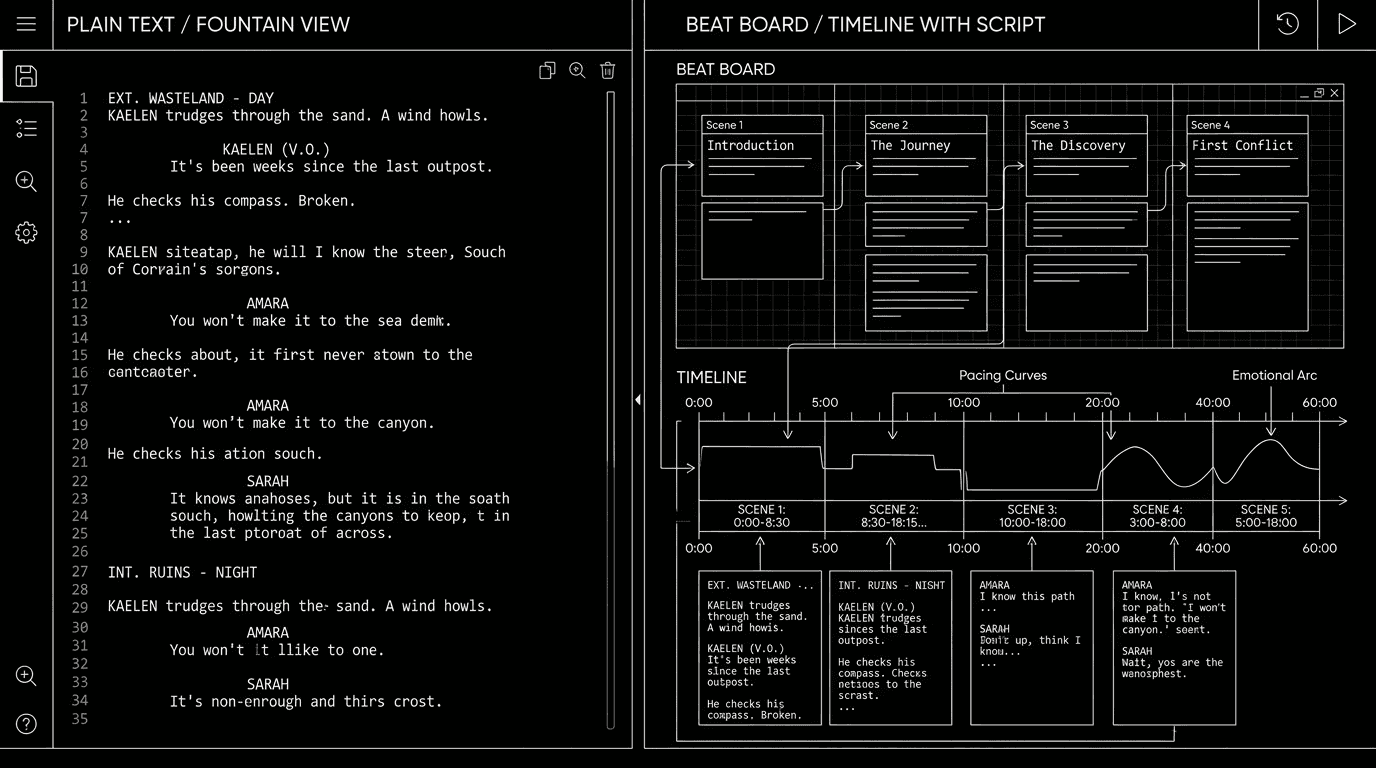Open search from the left sidebar

click(x=26, y=181)
